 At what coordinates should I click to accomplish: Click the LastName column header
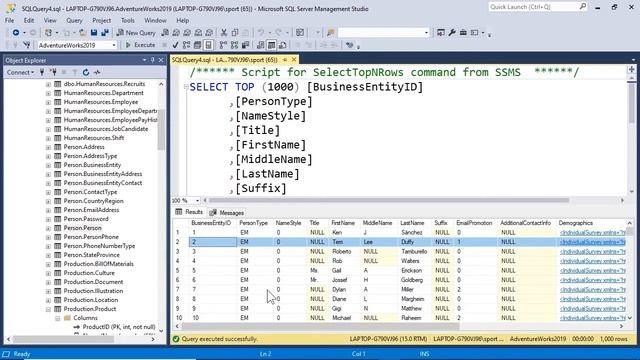coord(412,223)
